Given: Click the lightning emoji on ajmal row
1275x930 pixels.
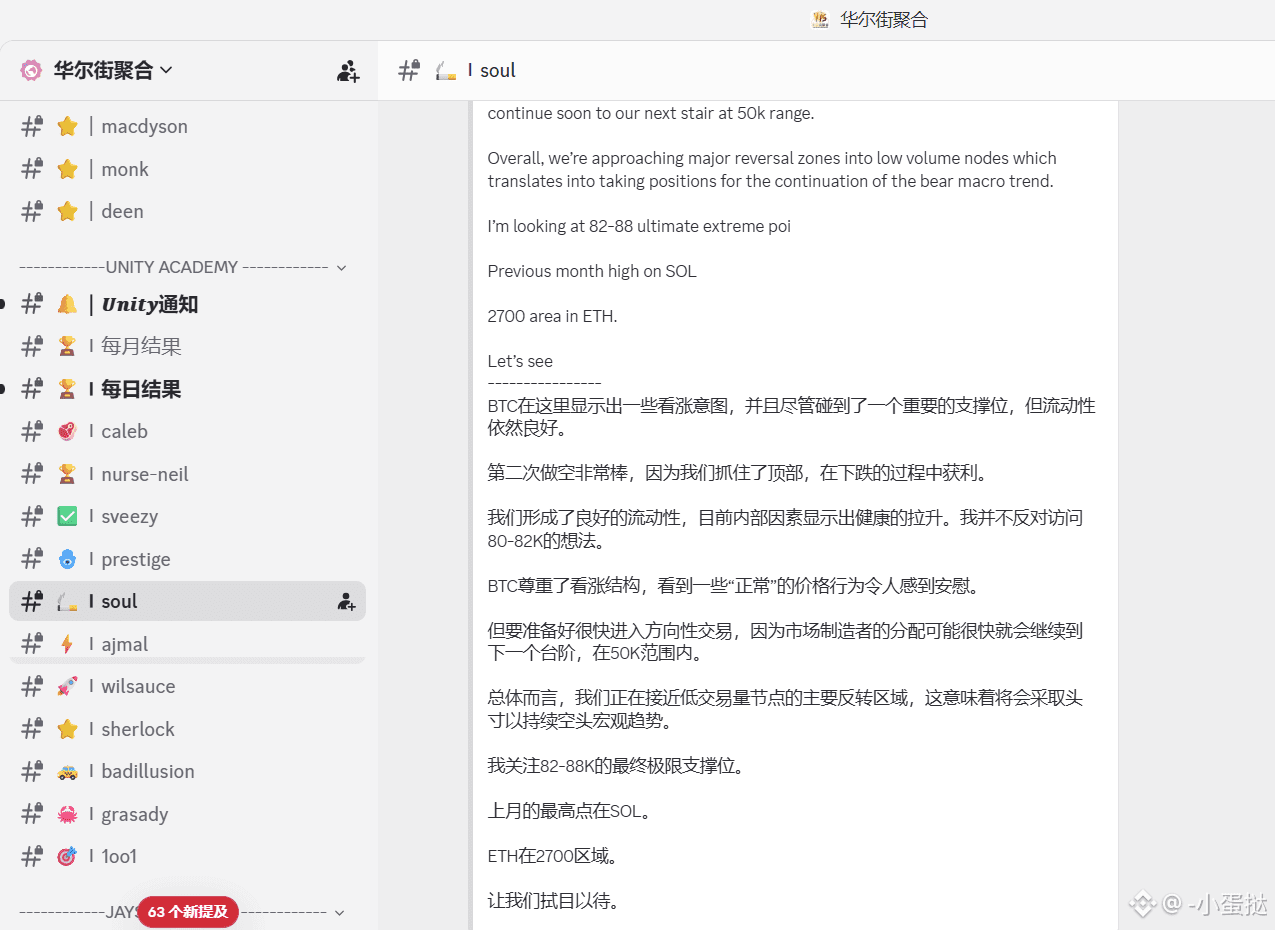Looking at the screenshot, I should pyautogui.click(x=67, y=644).
